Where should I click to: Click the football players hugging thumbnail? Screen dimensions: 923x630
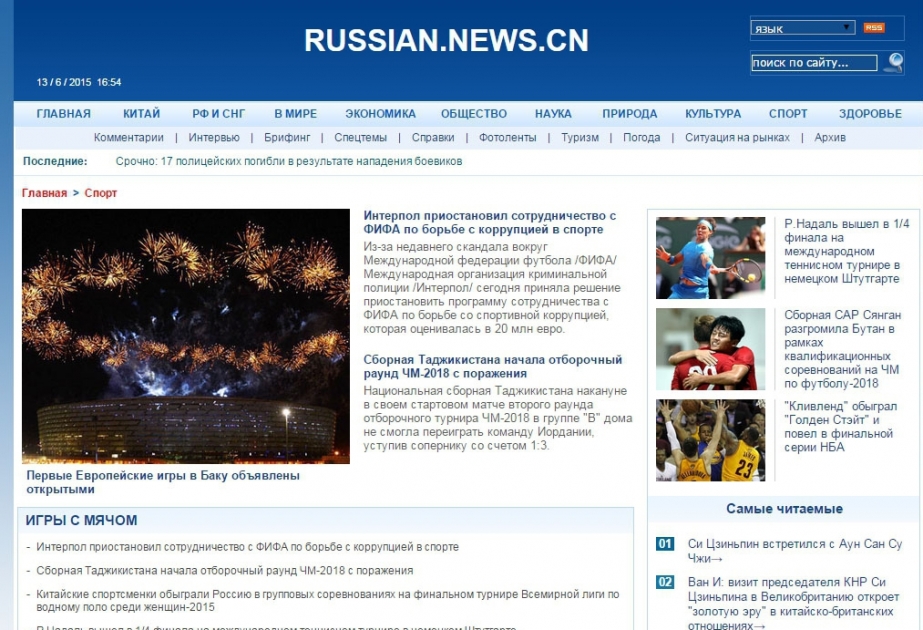(710, 349)
